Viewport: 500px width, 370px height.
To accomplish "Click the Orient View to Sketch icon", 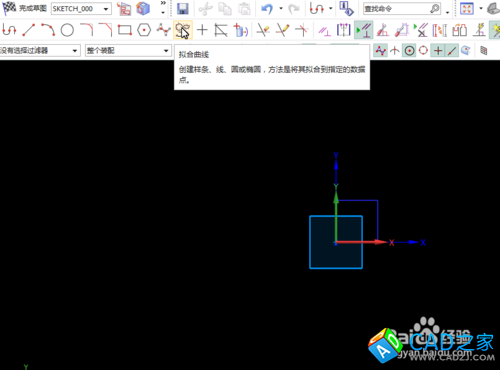I will click(x=124, y=9).
